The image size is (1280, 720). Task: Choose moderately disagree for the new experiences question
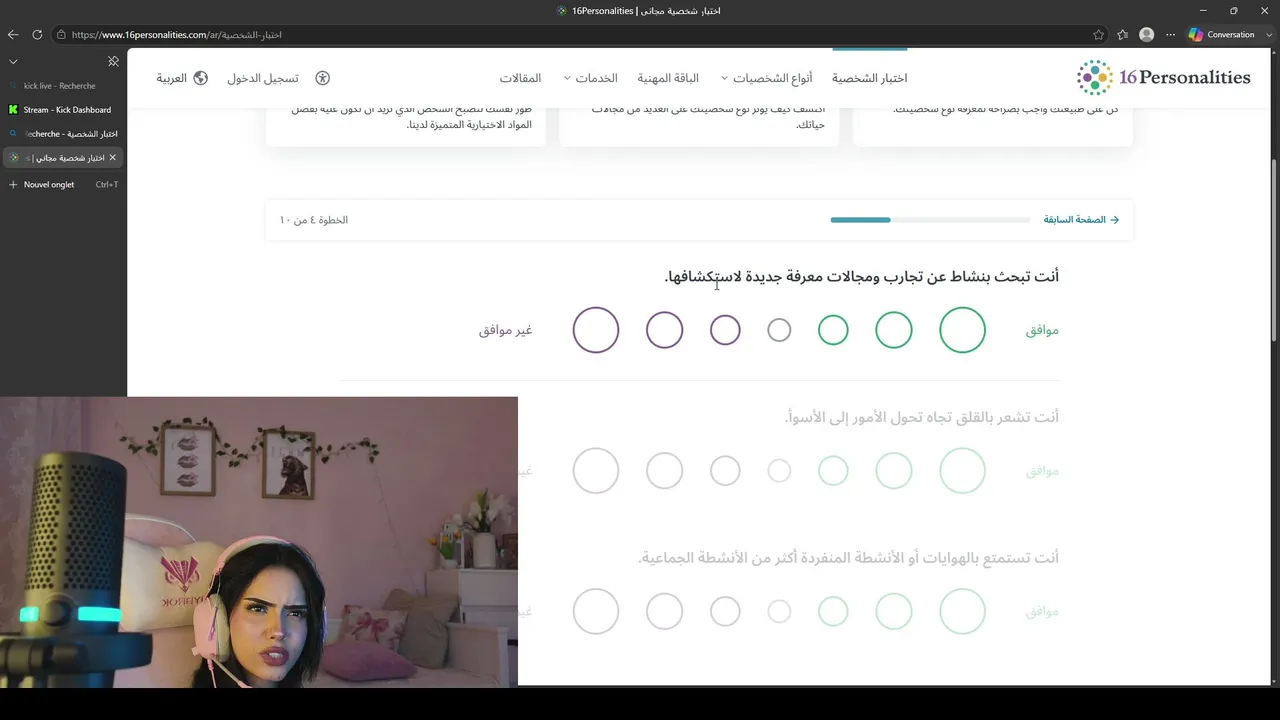[x=665, y=330]
